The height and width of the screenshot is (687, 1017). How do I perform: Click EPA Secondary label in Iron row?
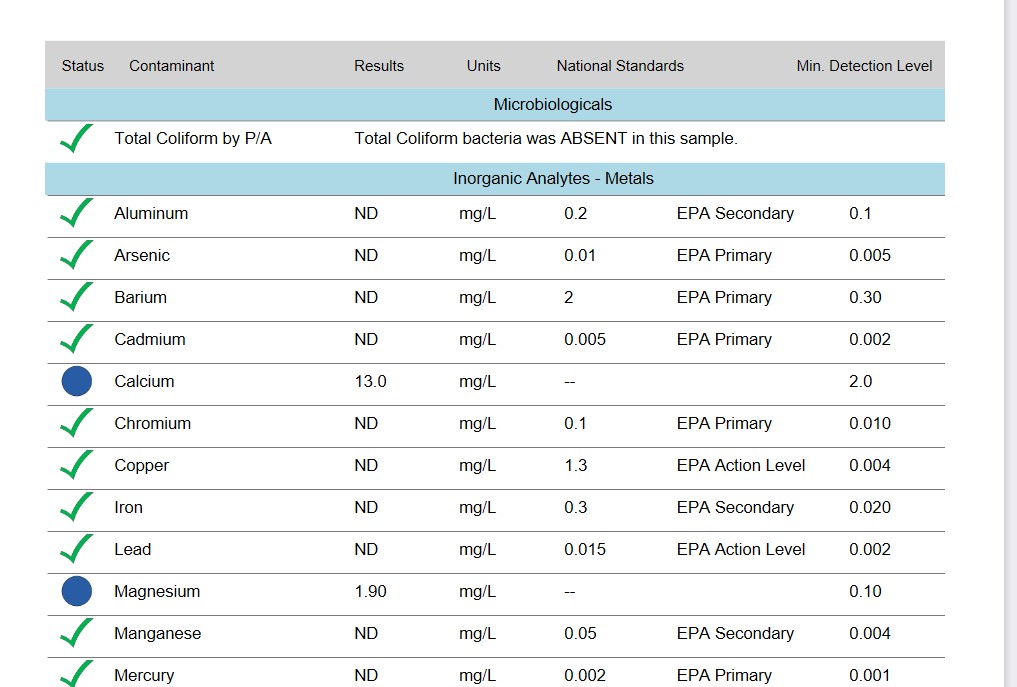[x=735, y=507]
